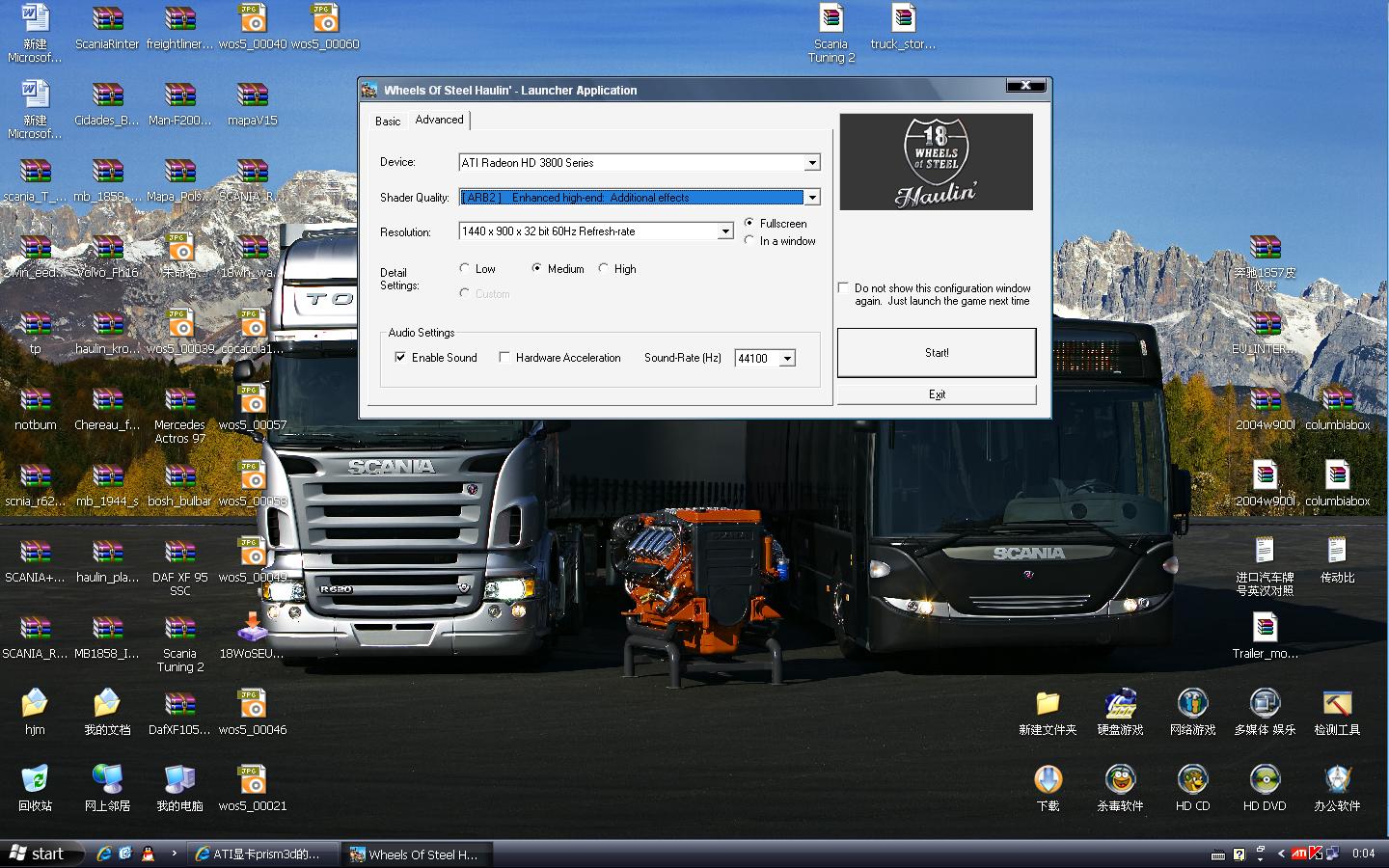This screenshot has width=1389, height=868.
Task: Open the HD DVD desktop icon
Action: click(x=1264, y=780)
